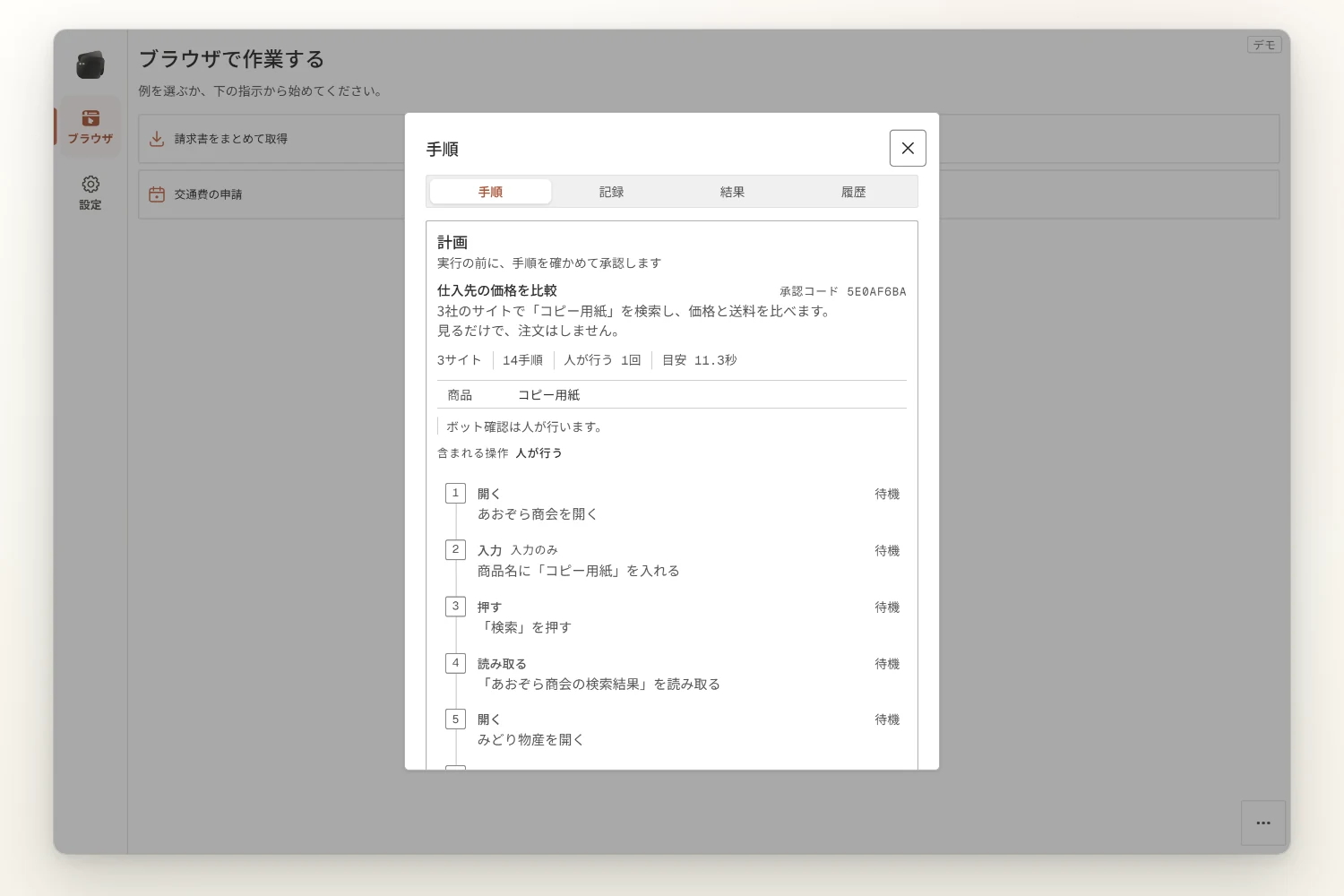Click the ボット確認は人が行います note
The image size is (1344, 896).
pyautogui.click(x=524, y=426)
